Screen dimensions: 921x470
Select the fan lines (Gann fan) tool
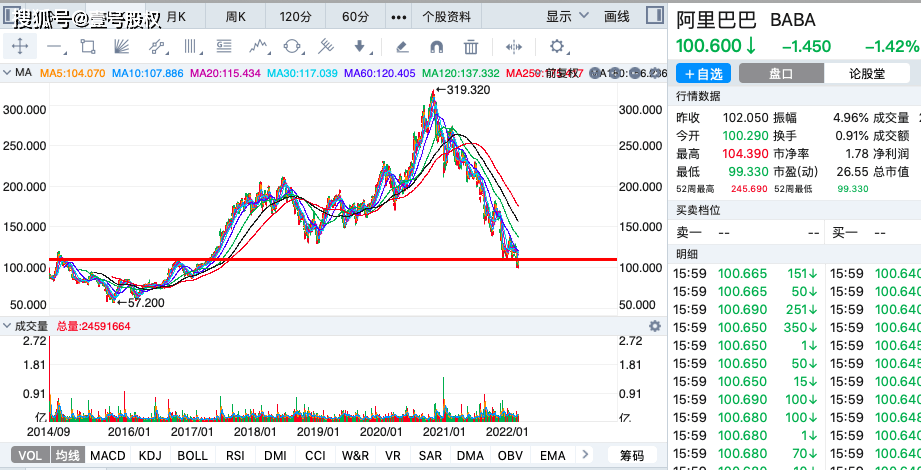pyautogui.click(x=122, y=46)
